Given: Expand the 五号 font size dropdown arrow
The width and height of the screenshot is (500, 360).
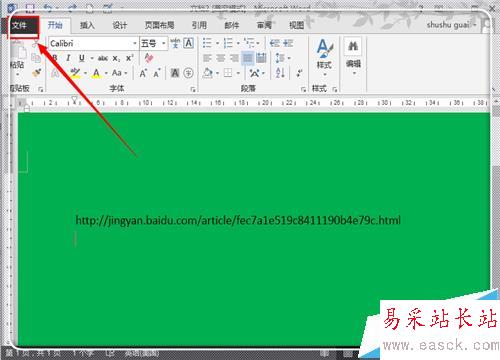Looking at the screenshot, I should [164, 44].
